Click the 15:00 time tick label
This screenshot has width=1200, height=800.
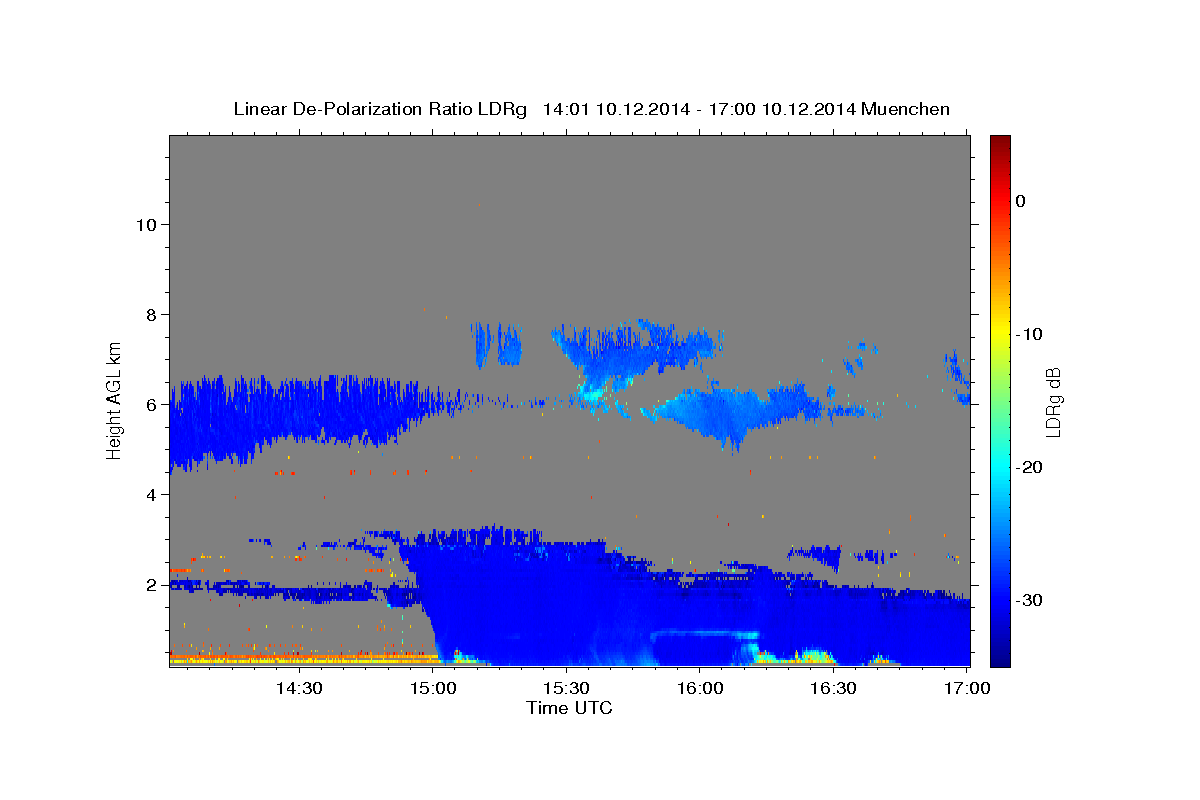[x=432, y=689]
